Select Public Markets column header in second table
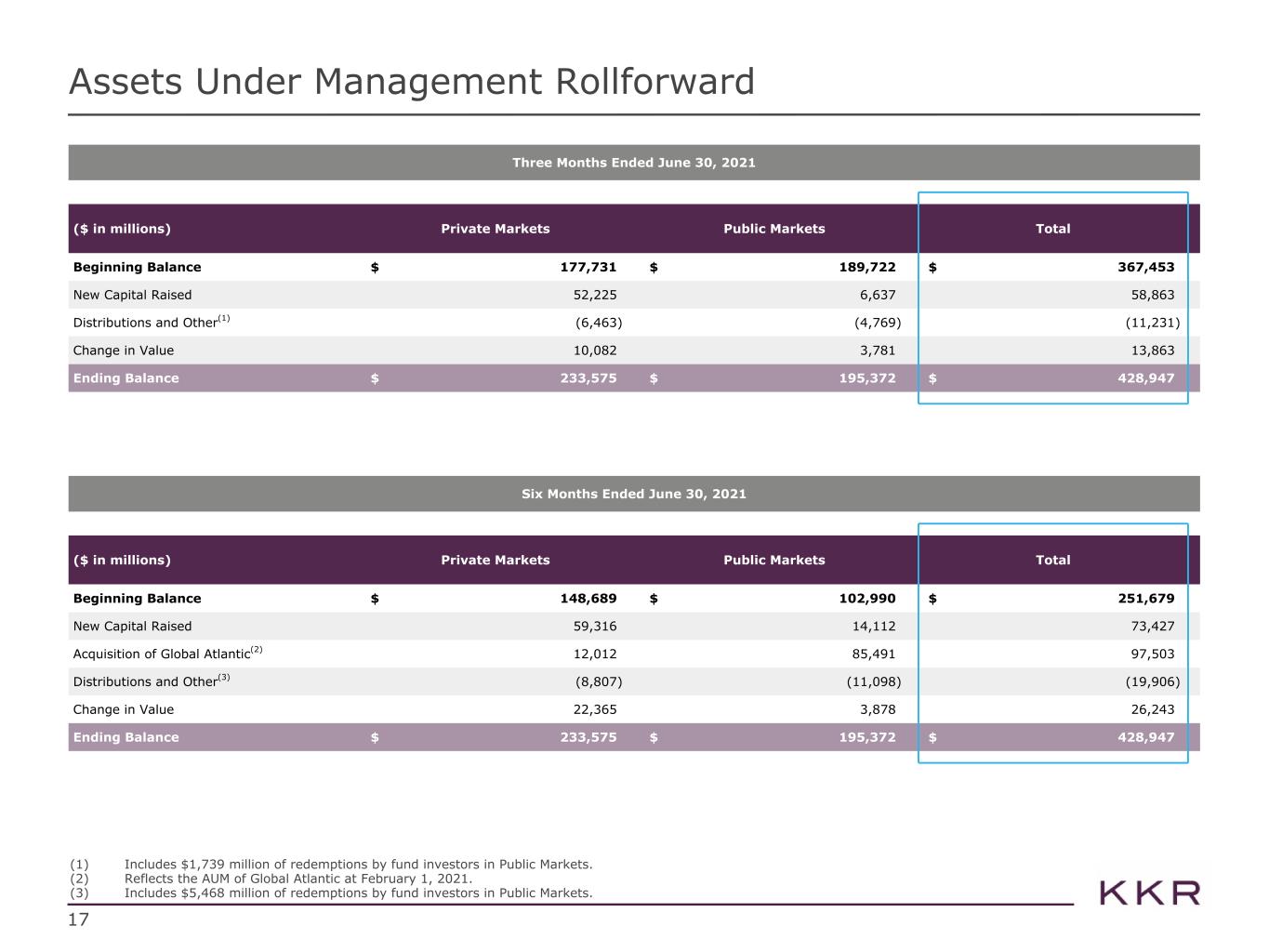This screenshot has width=1269, height=952. (x=774, y=560)
